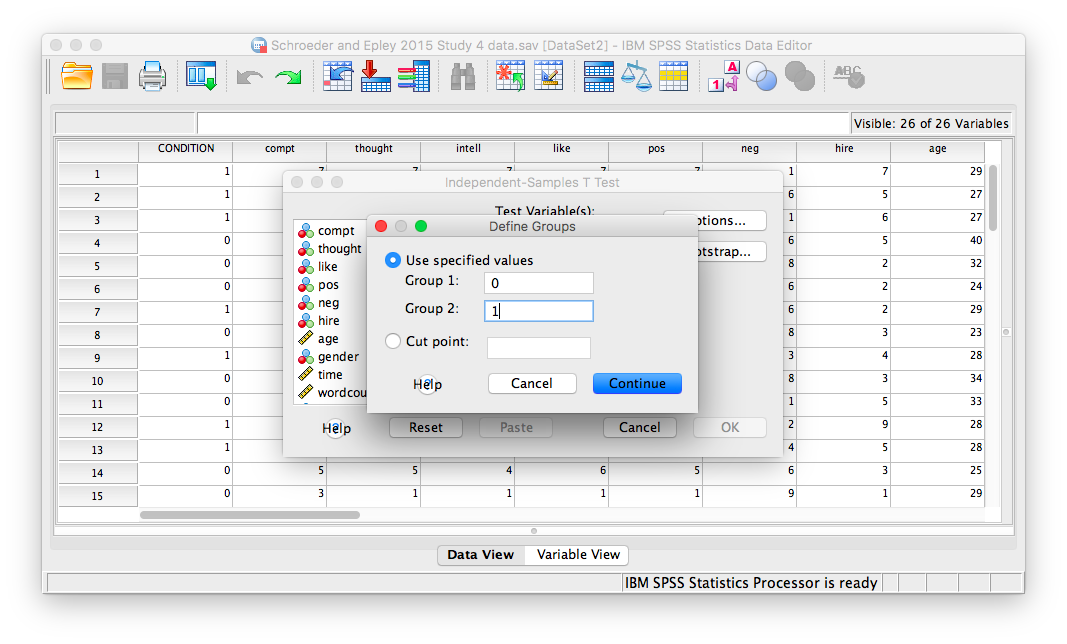
Task: Click the age cell showing 34
Action: point(937,379)
